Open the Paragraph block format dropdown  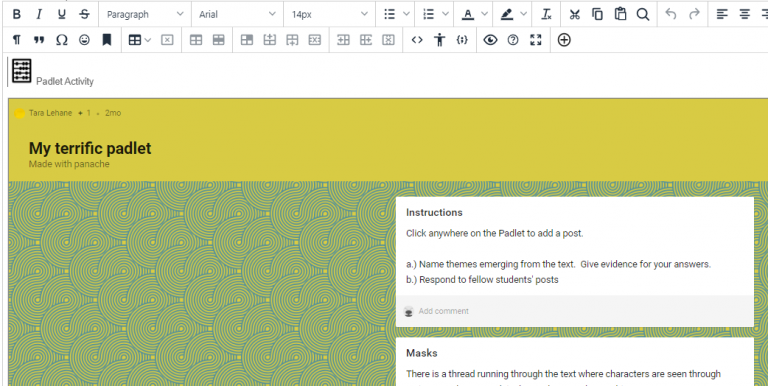(144, 14)
